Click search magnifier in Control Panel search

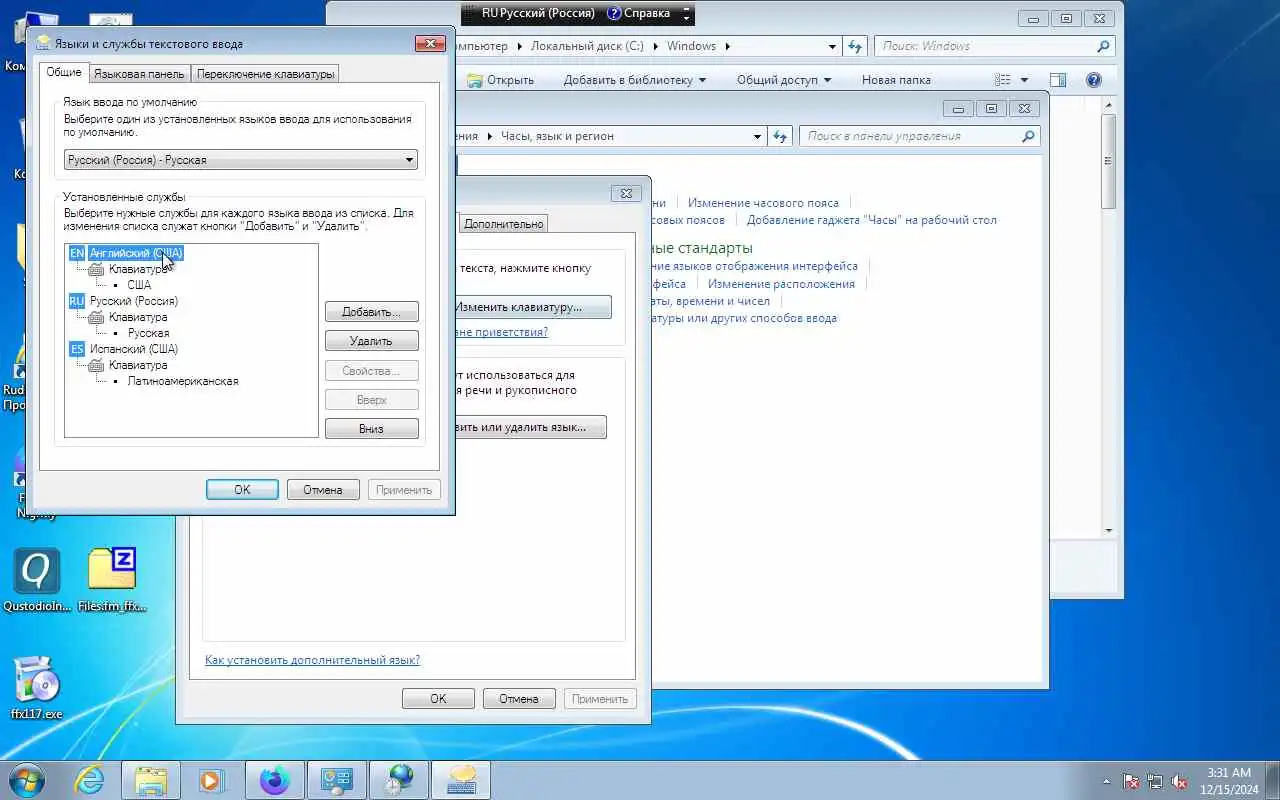(x=1028, y=136)
